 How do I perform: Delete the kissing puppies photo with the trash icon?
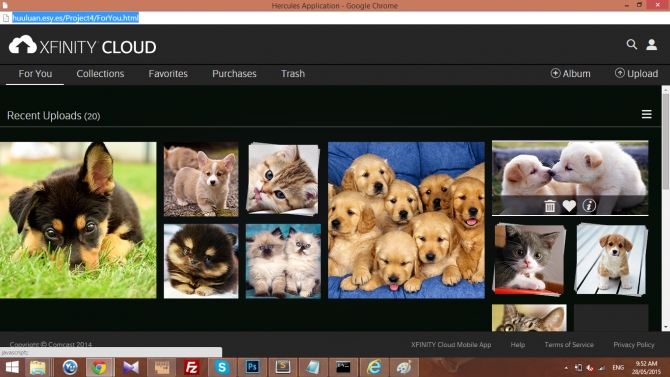[550, 206]
